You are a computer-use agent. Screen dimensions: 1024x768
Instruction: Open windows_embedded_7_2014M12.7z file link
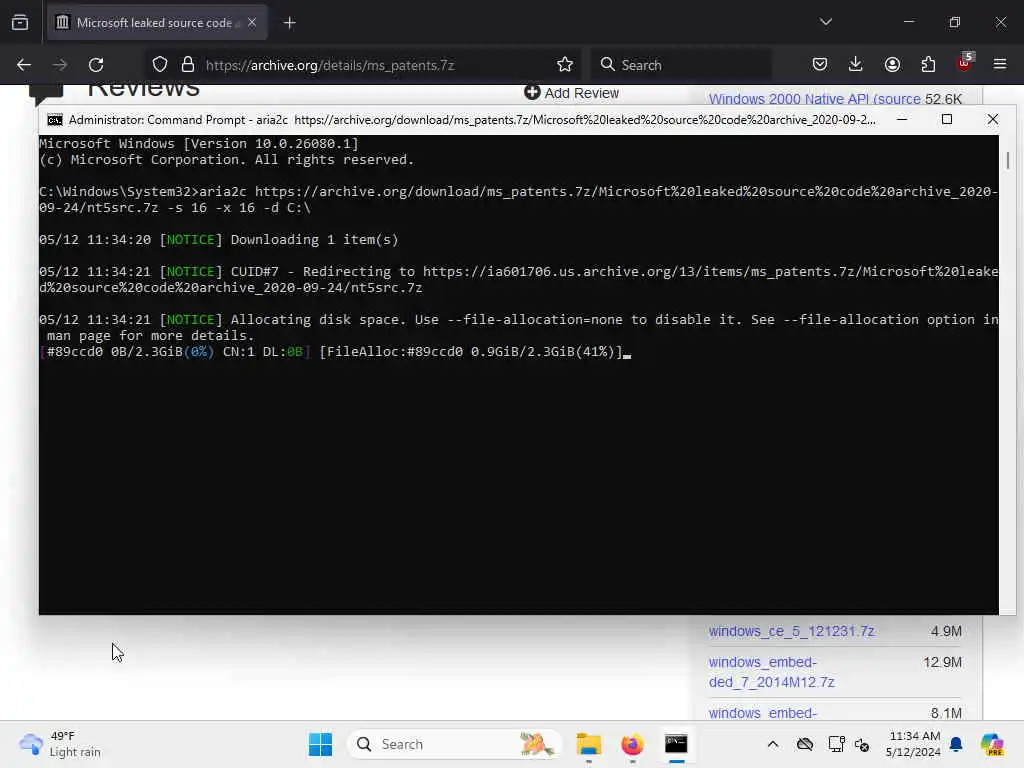(772, 672)
